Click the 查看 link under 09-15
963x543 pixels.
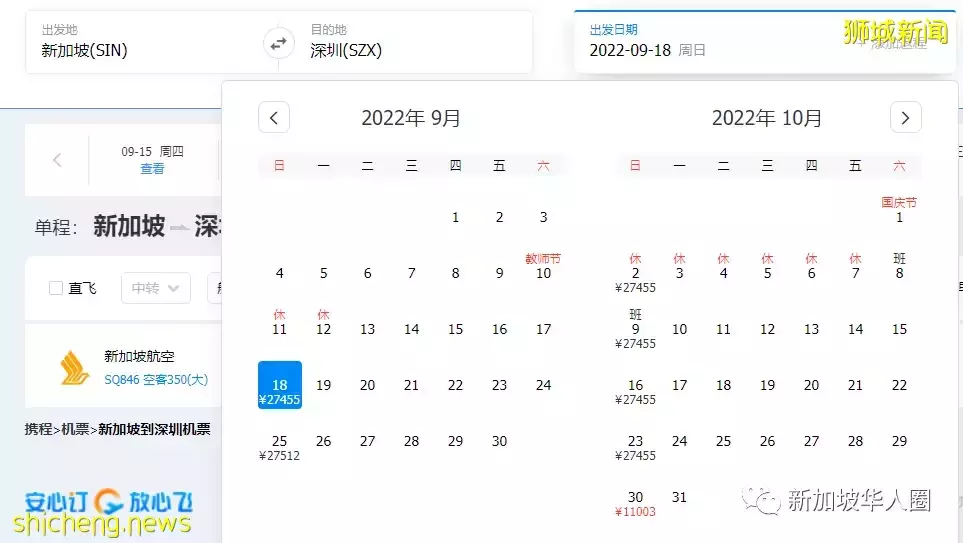tap(152, 169)
